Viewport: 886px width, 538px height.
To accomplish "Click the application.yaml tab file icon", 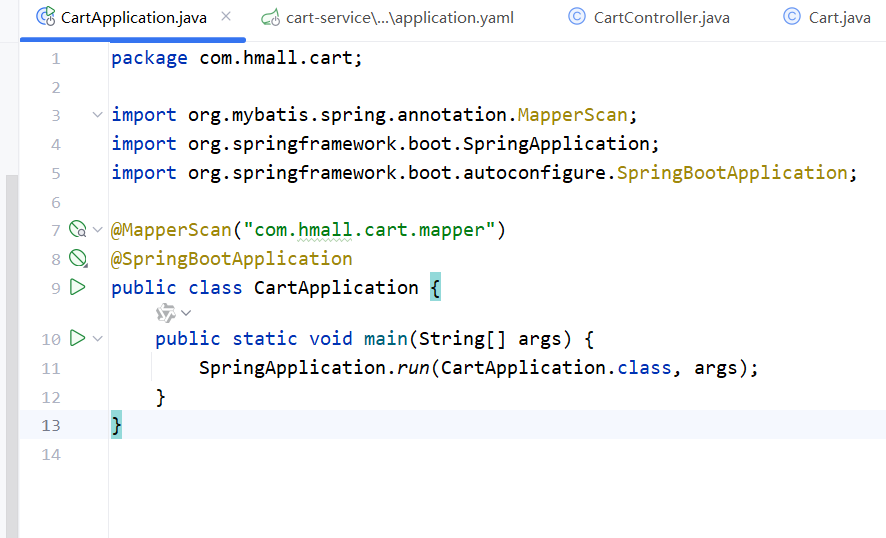I will click(x=271, y=18).
